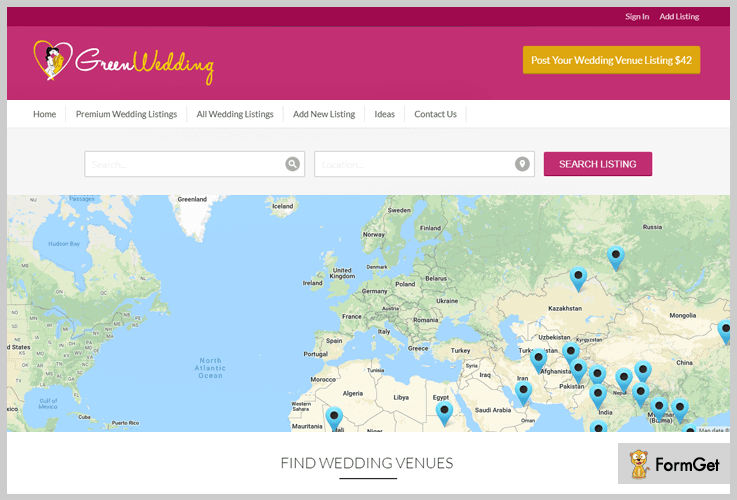
Task: Open the Ideas menu item
Action: pyautogui.click(x=384, y=114)
